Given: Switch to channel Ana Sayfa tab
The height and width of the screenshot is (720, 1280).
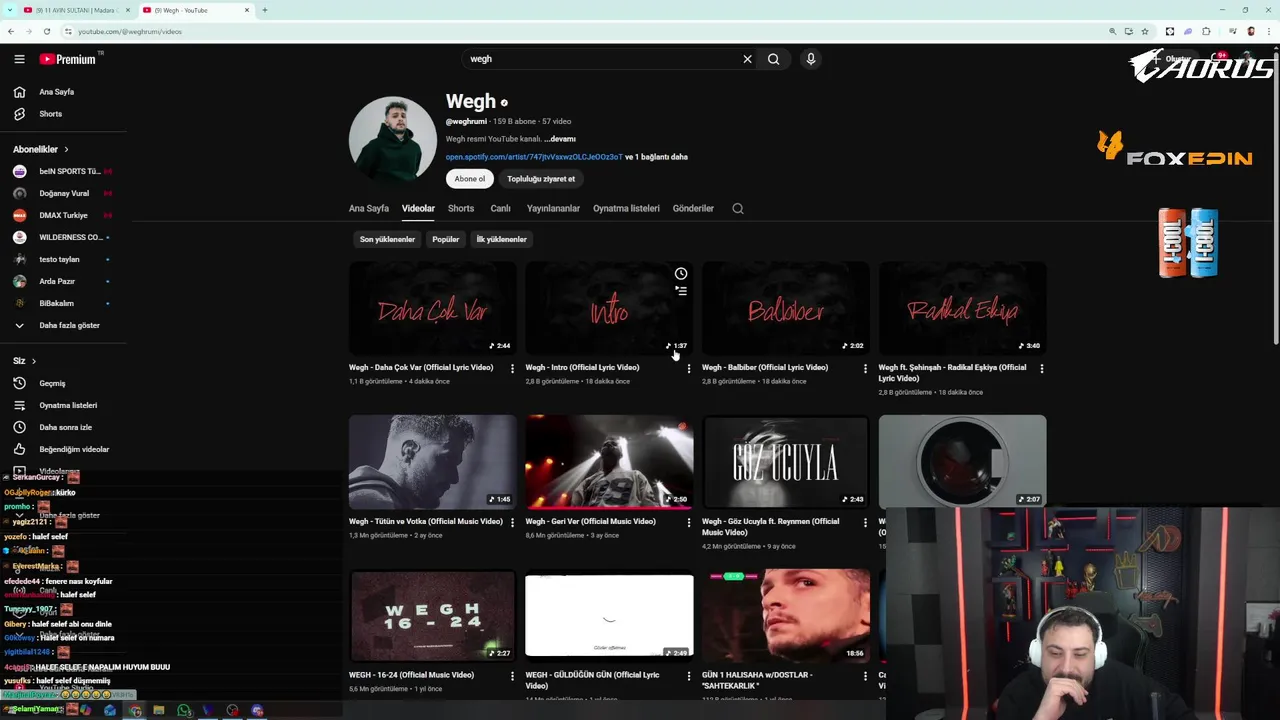Looking at the screenshot, I should (x=369, y=209).
